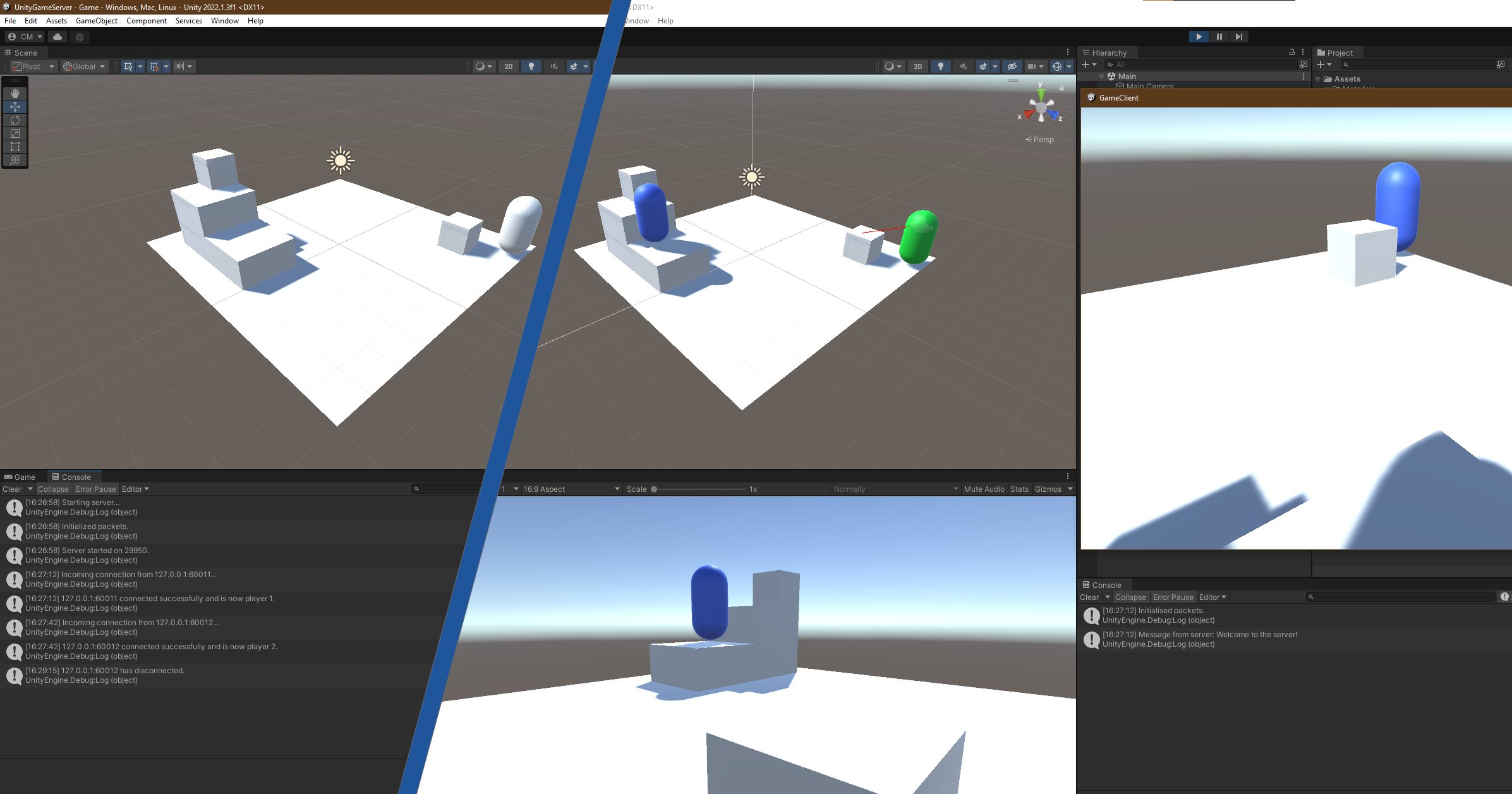Click the Hierarchy search field

1201,64
